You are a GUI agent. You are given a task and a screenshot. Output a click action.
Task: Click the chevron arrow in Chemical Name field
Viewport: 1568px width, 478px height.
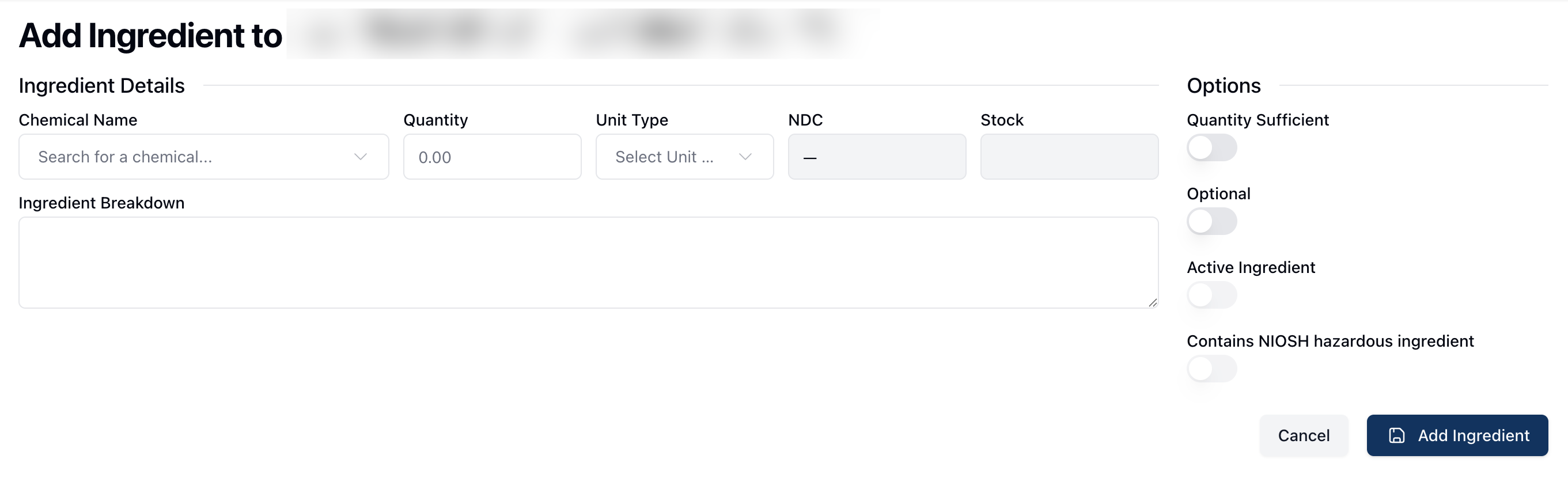(x=361, y=157)
